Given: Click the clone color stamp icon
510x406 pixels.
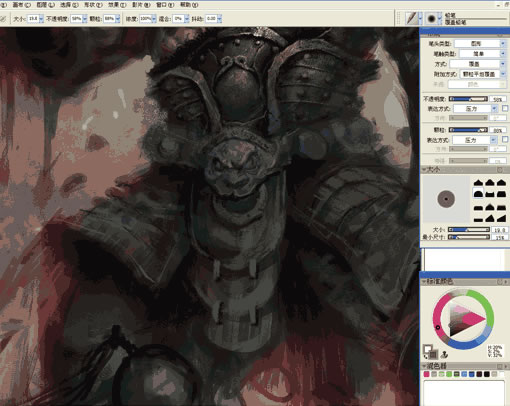Looking at the screenshot, I should (x=444, y=354).
